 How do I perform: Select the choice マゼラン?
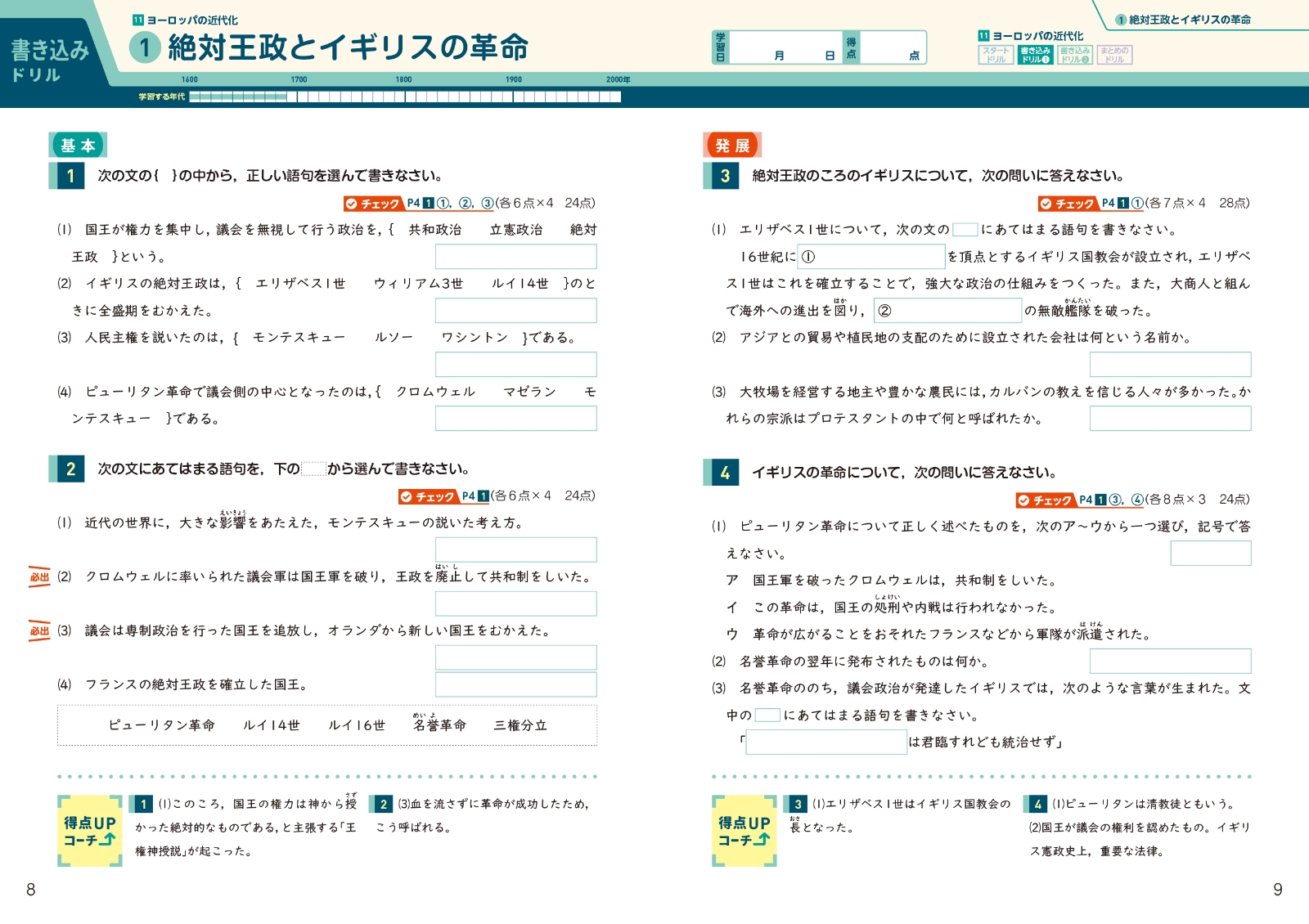click(x=530, y=392)
